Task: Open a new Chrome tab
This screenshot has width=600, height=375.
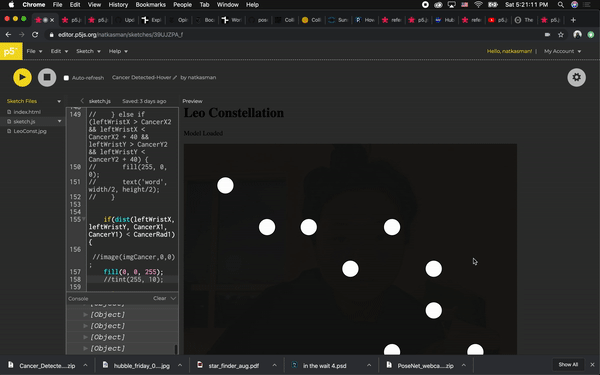Action: pos(573,20)
